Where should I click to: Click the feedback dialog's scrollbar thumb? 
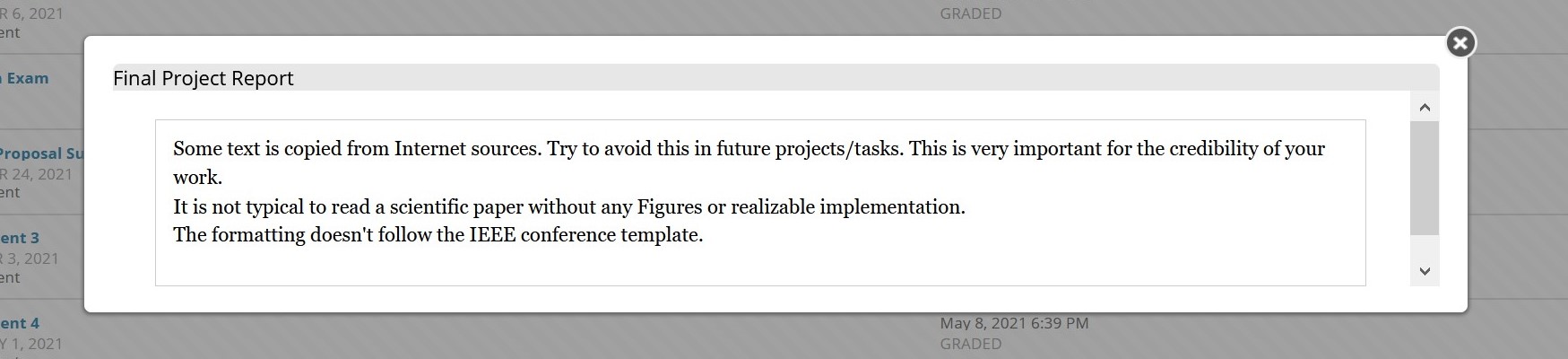click(1425, 178)
